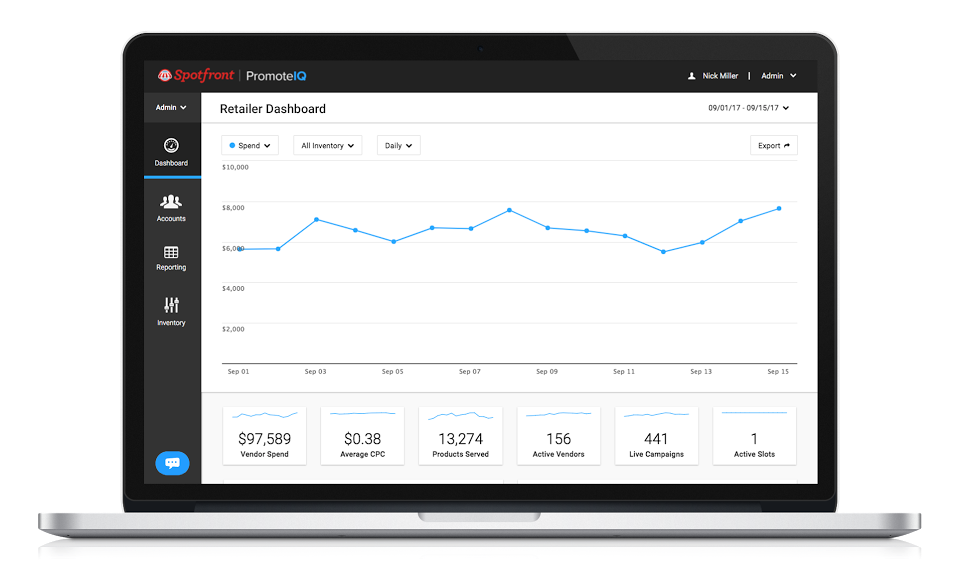Click the user profile icon beside Nick Miller
Image resolution: width=968 pixels, height=565 pixels.
coord(691,76)
